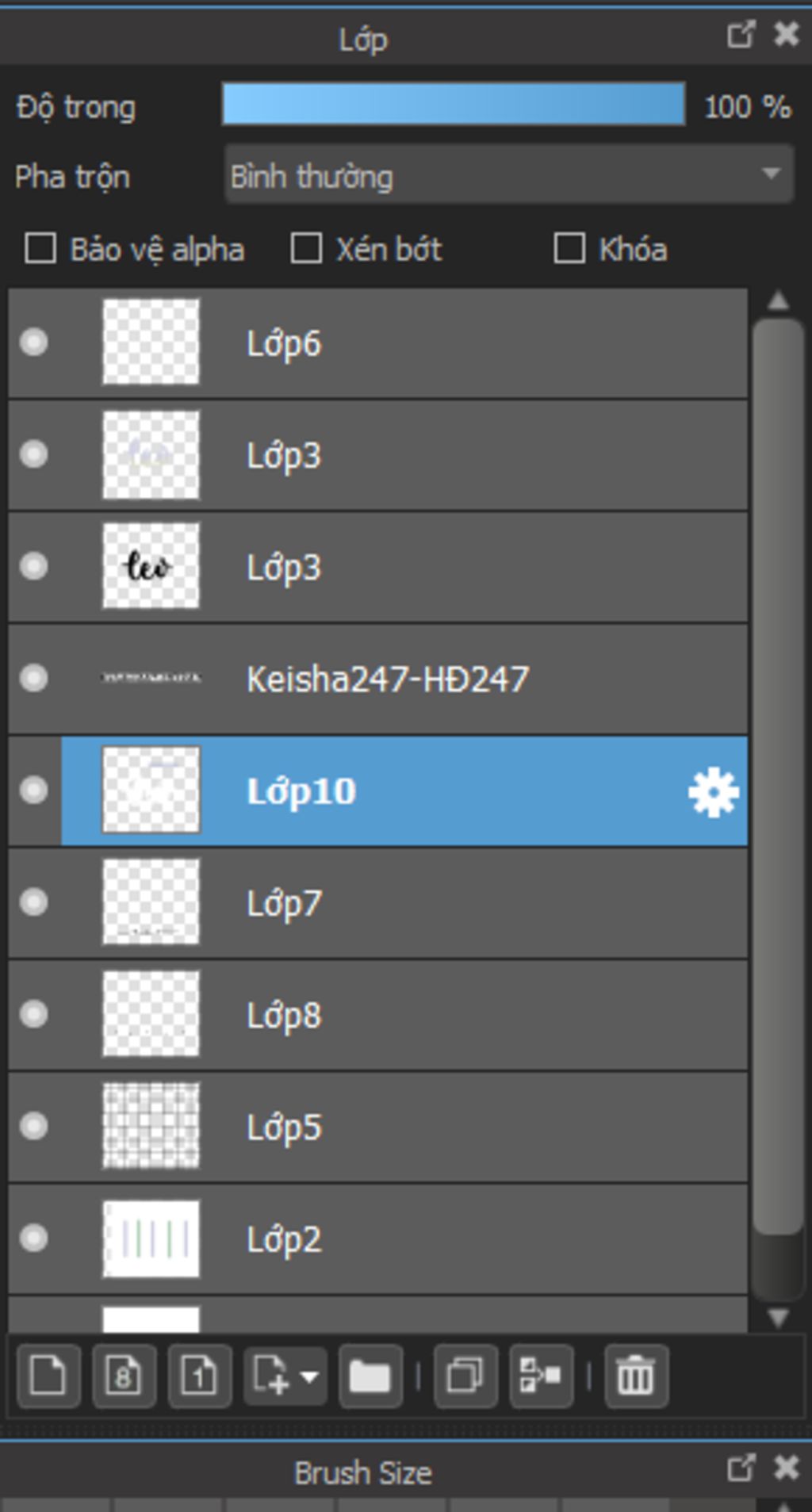Hide the Lớp6 layer visibility
The width and height of the screenshot is (812, 1512).
click(x=33, y=343)
